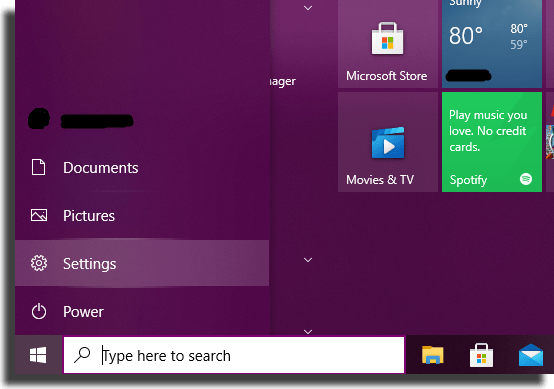
Task: Focus the Type here to search box
Action: pyautogui.click(x=234, y=355)
